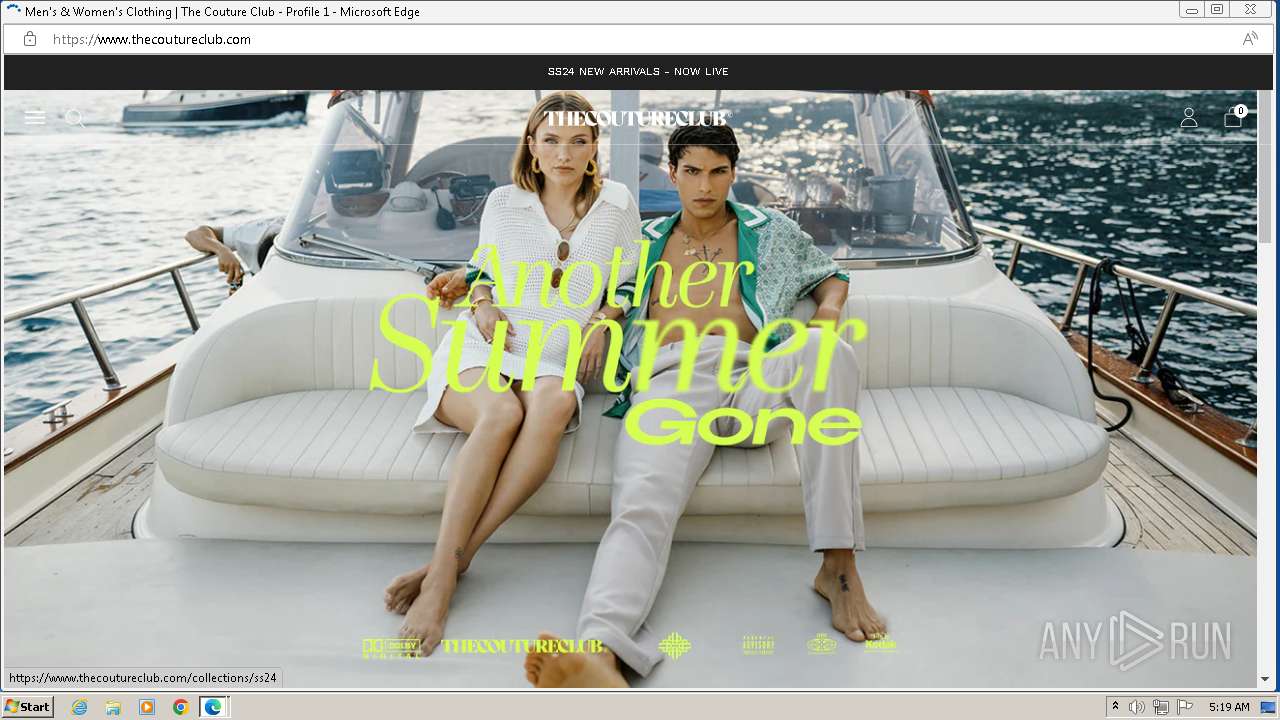Open the user account icon
Viewport: 1280px width, 720px height.
click(1188, 118)
